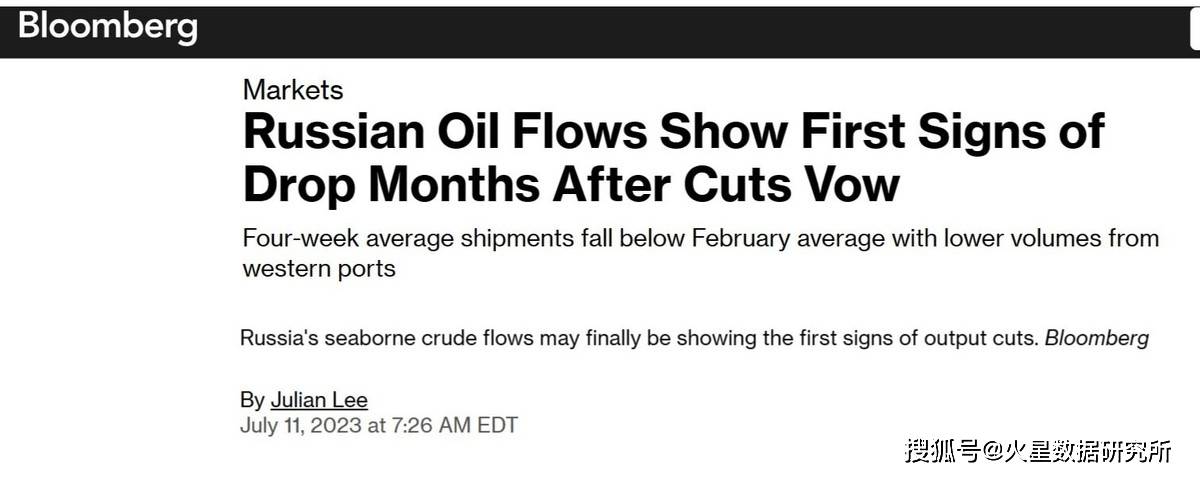1200x477 pixels.
Task: Click the headline line "Drop Months After Cuts Vow"
Action: (571, 185)
